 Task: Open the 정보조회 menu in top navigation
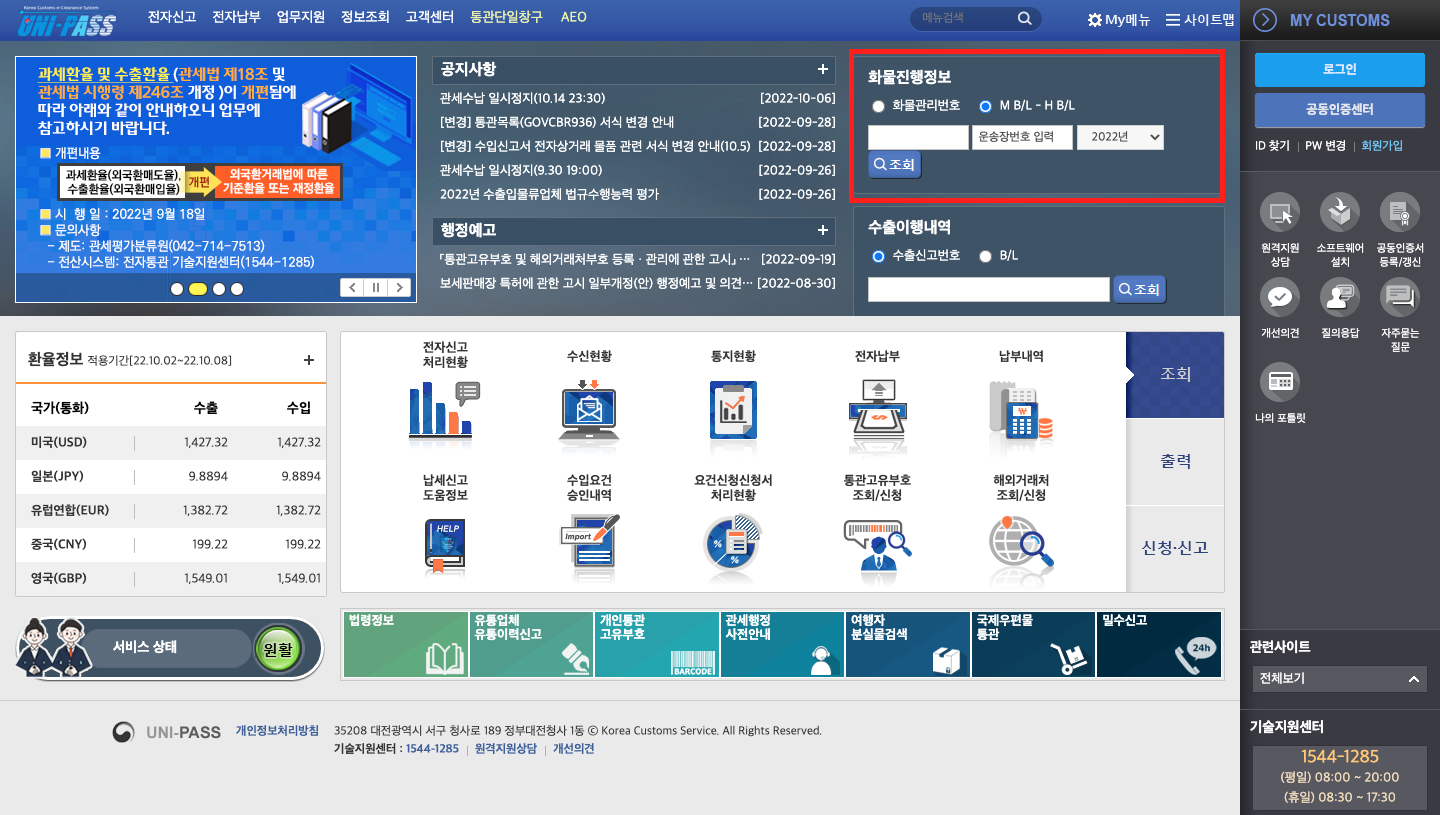click(x=364, y=17)
